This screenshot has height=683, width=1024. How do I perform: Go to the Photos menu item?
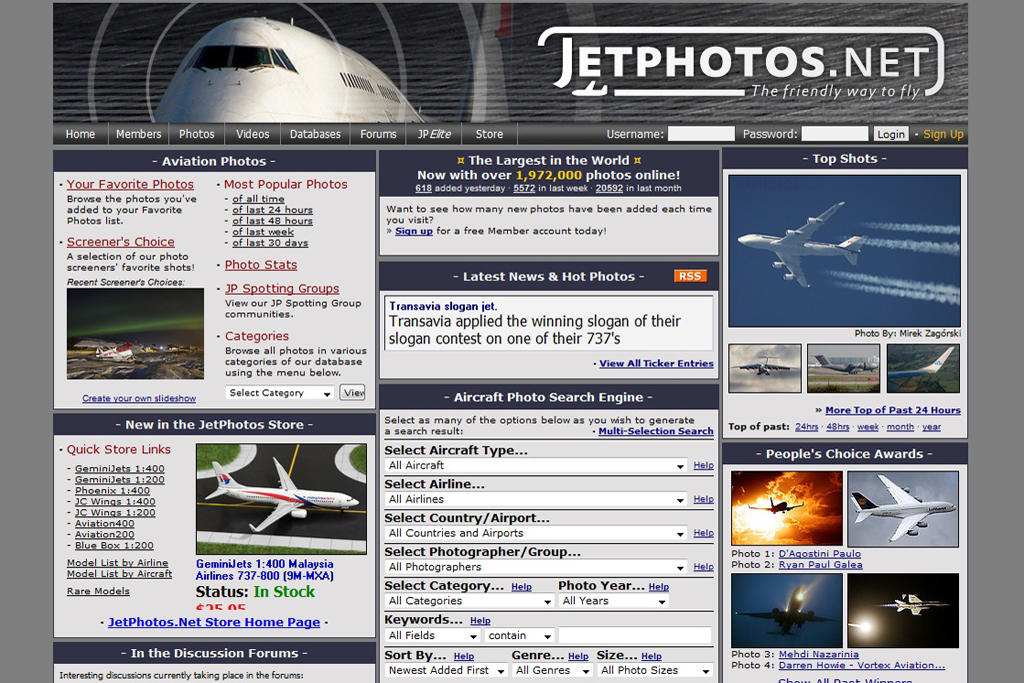[197, 134]
